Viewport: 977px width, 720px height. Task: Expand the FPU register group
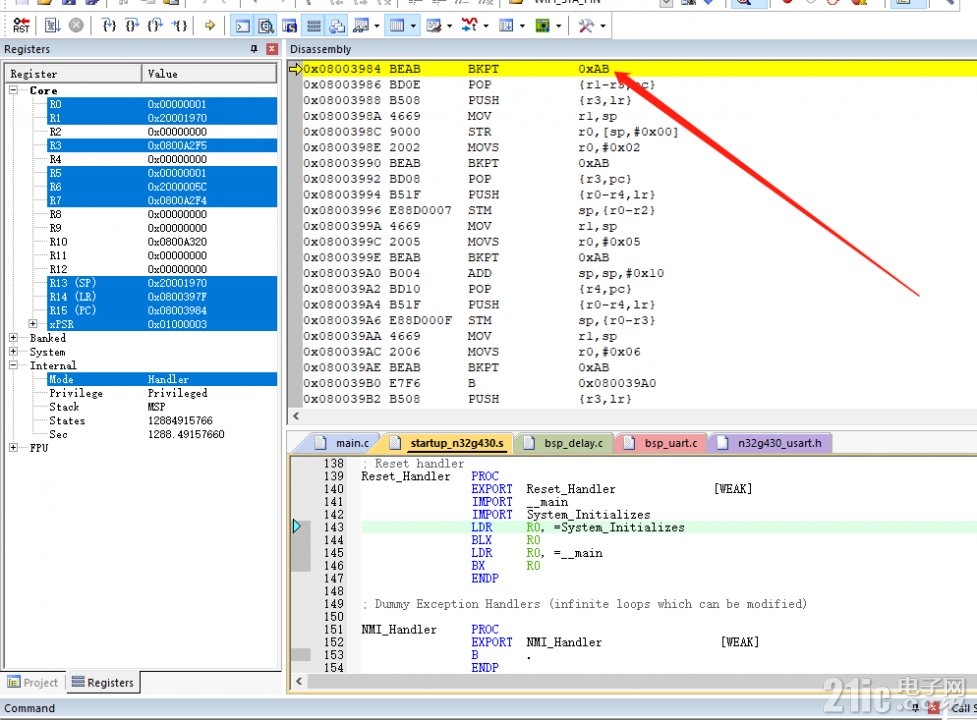click(13, 448)
